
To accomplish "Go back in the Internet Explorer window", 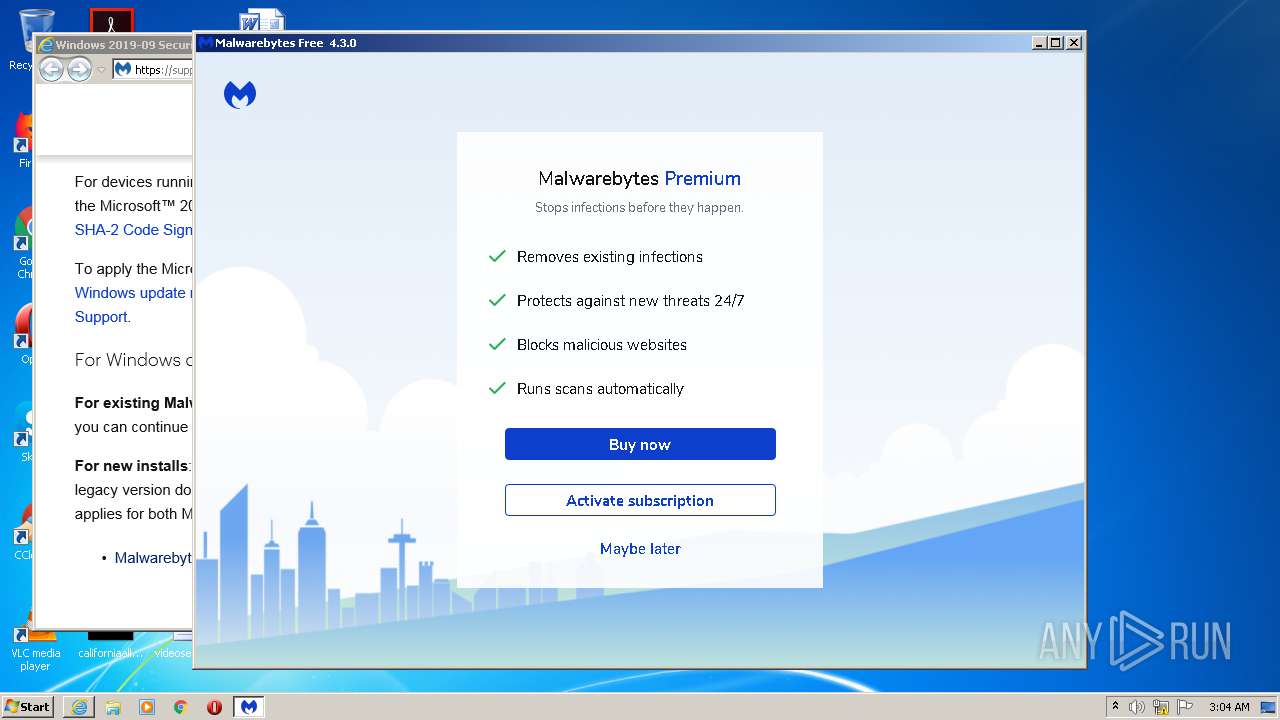I will pyautogui.click(x=51, y=69).
